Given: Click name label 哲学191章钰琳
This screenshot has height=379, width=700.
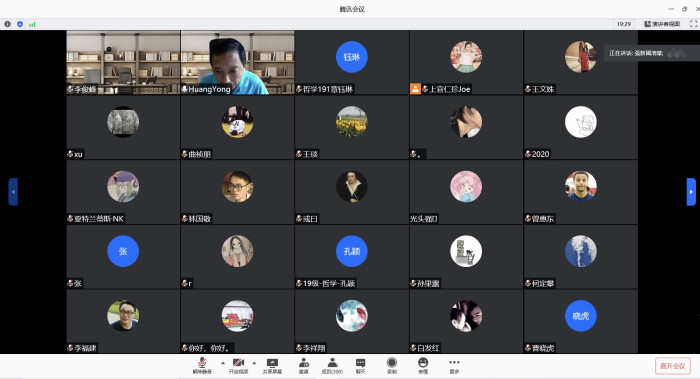Looking at the screenshot, I should coord(328,89).
